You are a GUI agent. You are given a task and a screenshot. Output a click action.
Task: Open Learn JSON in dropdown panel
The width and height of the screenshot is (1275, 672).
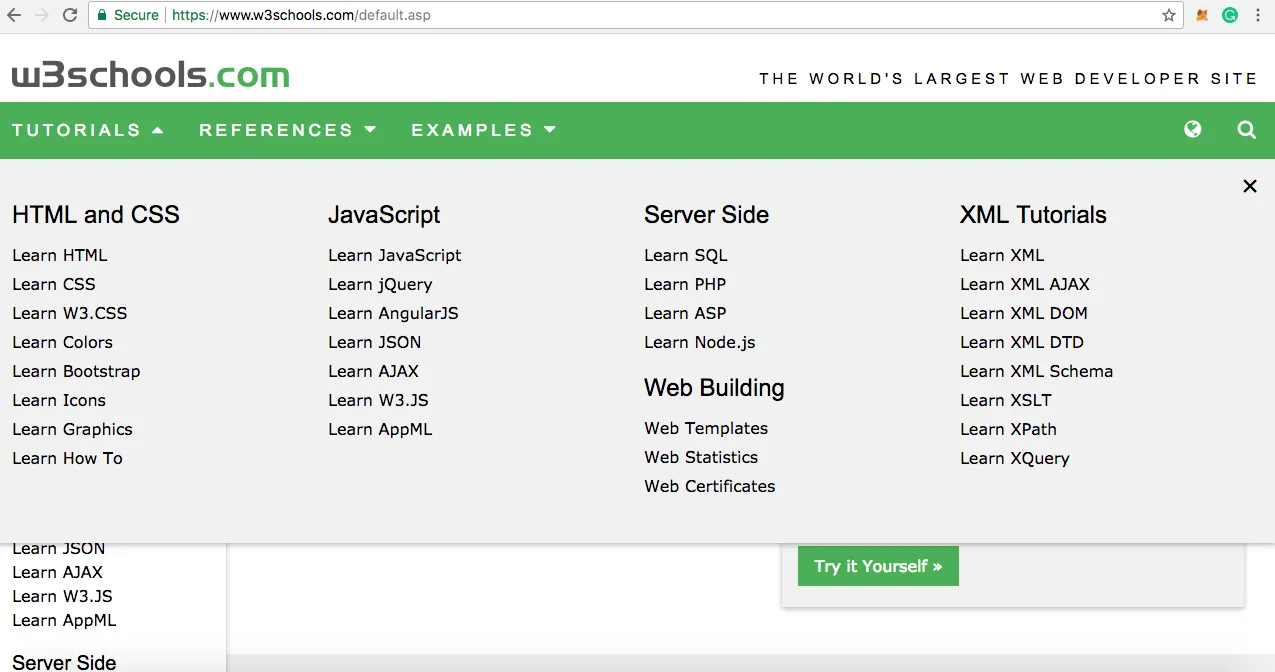click(374, 342)
